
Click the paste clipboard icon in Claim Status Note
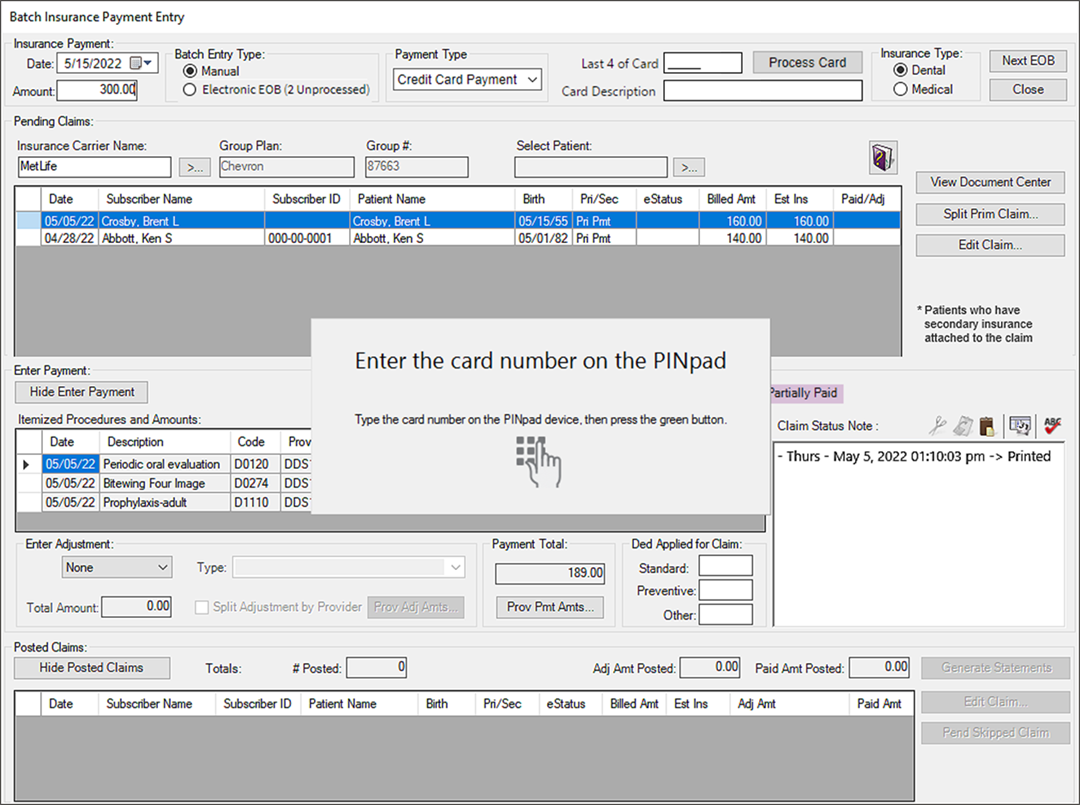tap(986, 426)
